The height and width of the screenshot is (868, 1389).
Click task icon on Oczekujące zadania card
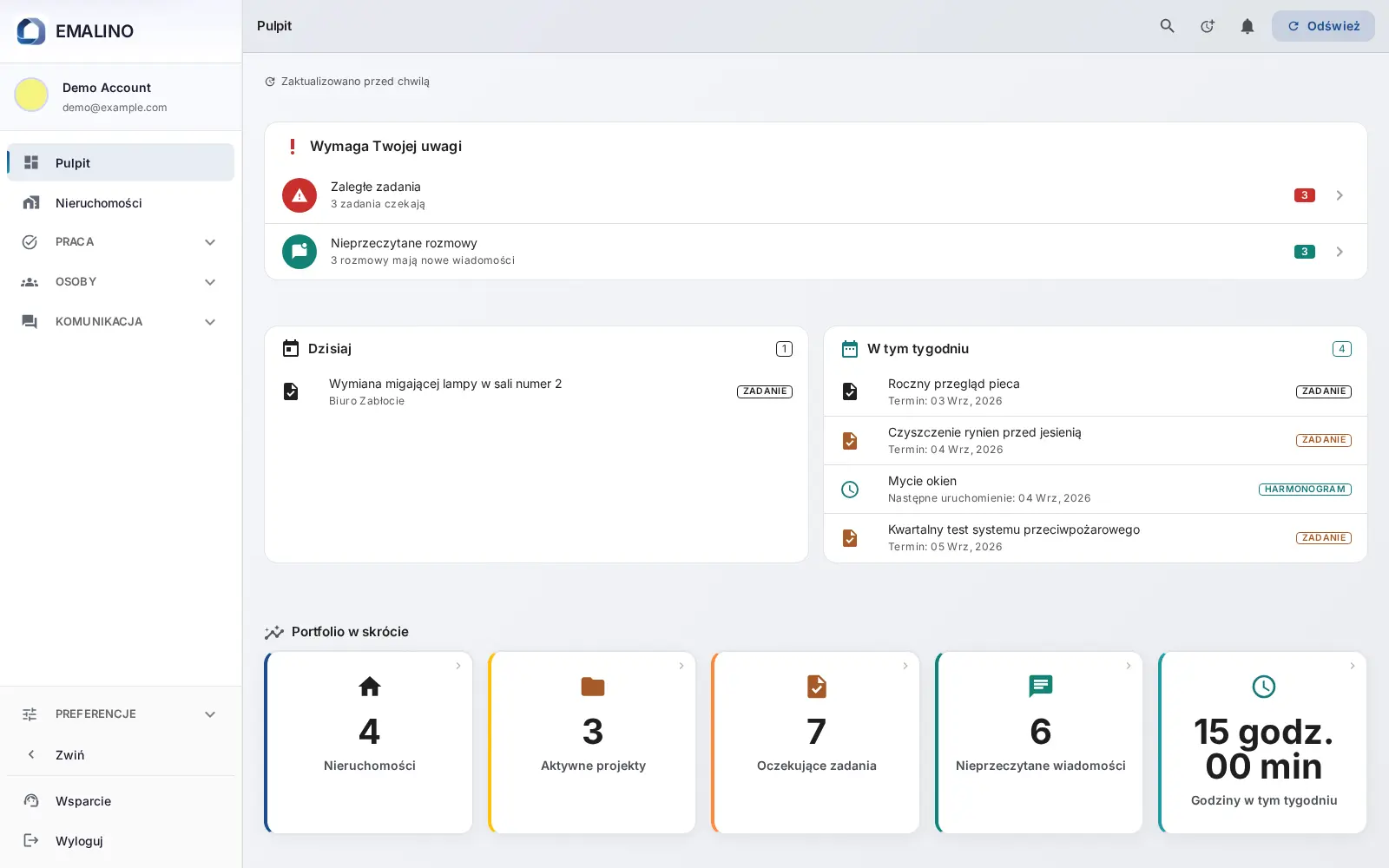pos(817,687)
